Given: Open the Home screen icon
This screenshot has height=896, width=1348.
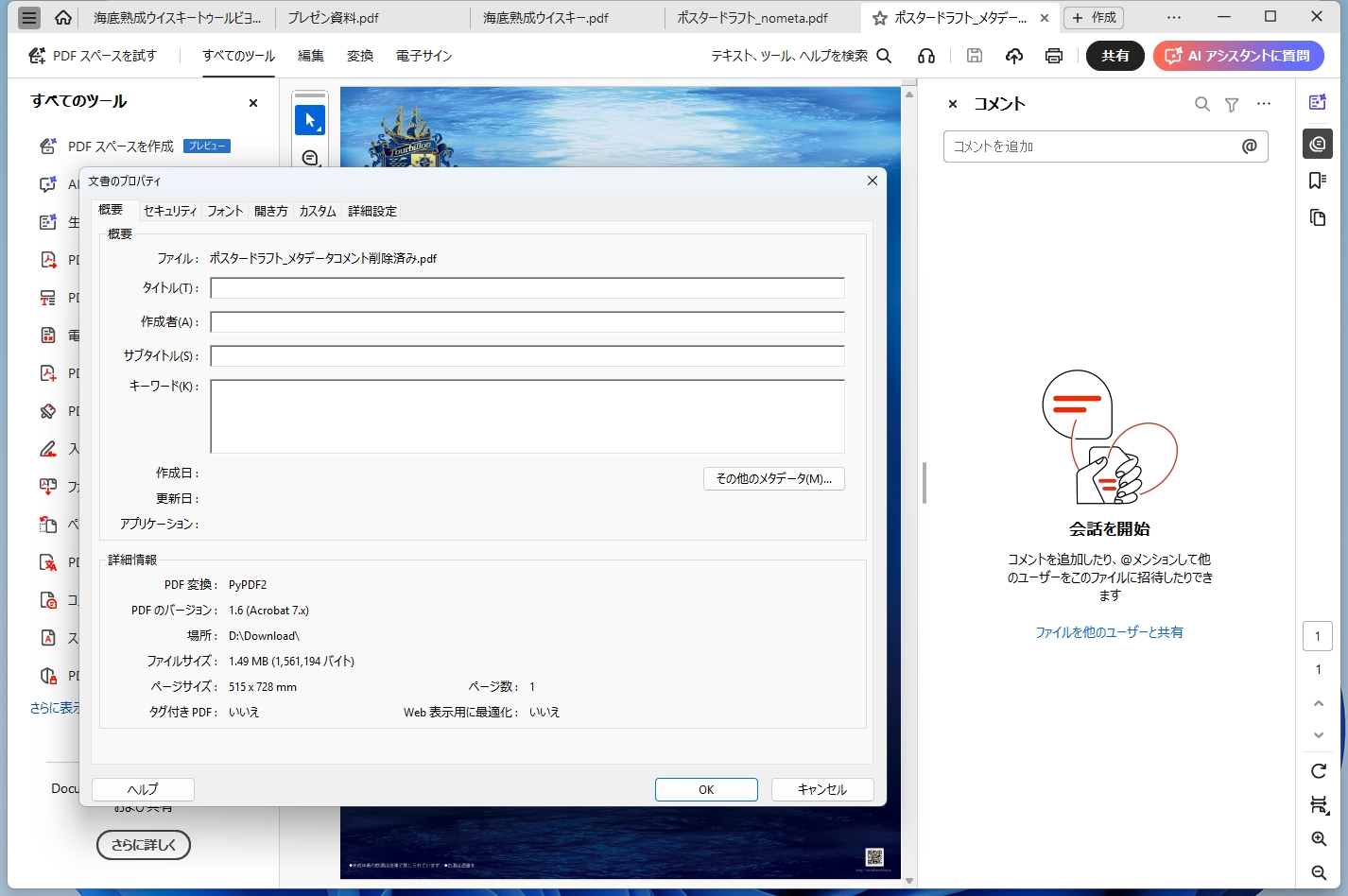Looking at the screenshot, I should (63, 16).
